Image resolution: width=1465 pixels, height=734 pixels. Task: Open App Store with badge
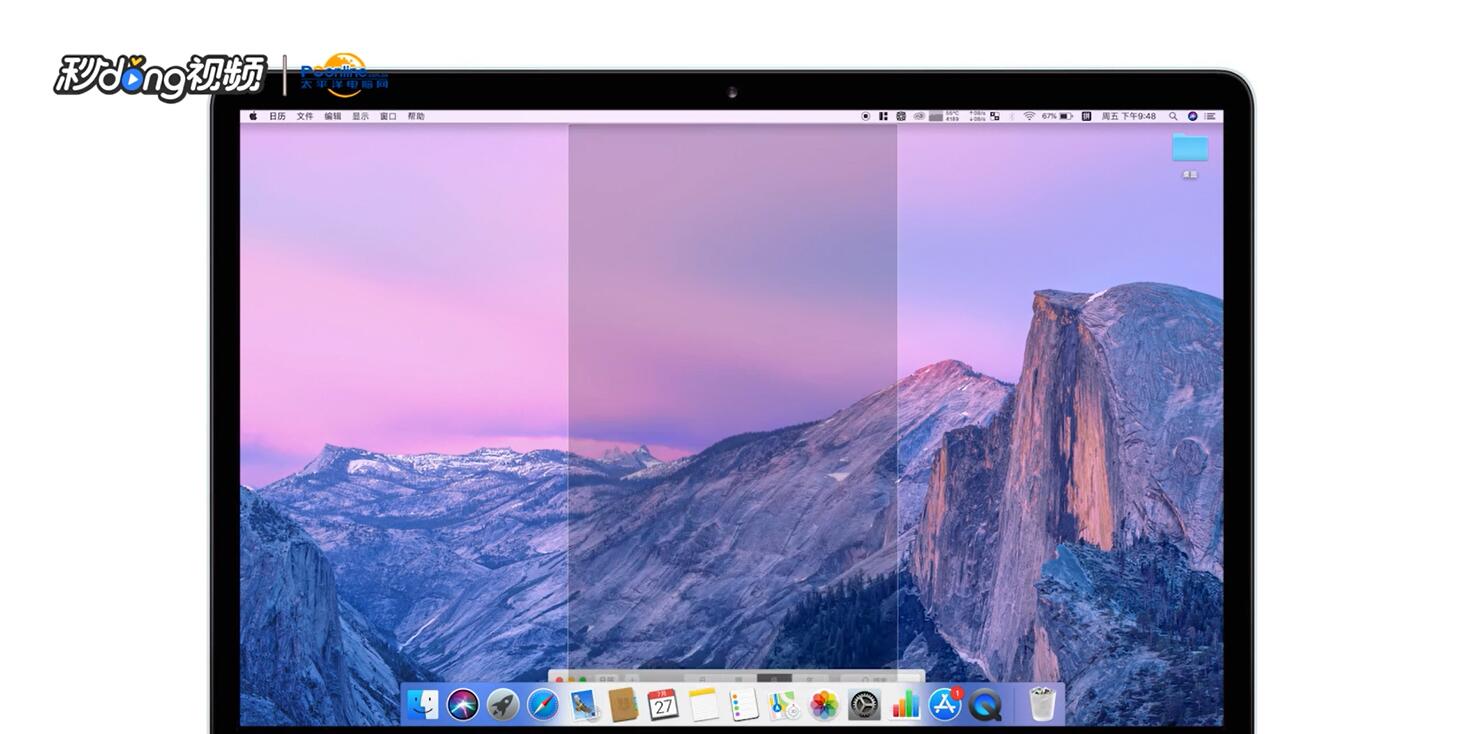pos(945,704)
